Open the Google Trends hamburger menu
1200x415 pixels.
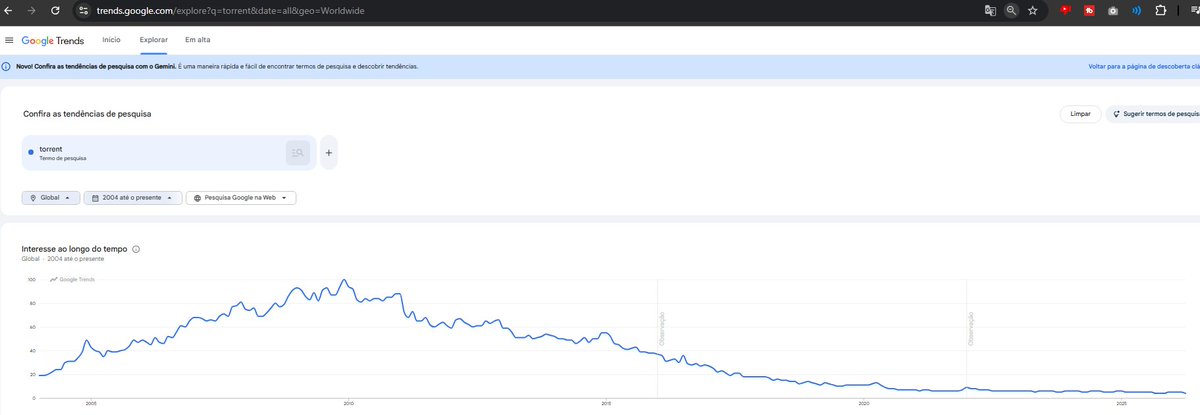pos(9,40)
